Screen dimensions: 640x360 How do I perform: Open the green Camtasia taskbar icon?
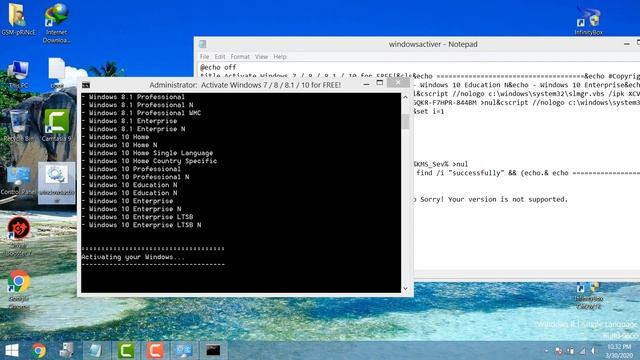pos(126,350)
